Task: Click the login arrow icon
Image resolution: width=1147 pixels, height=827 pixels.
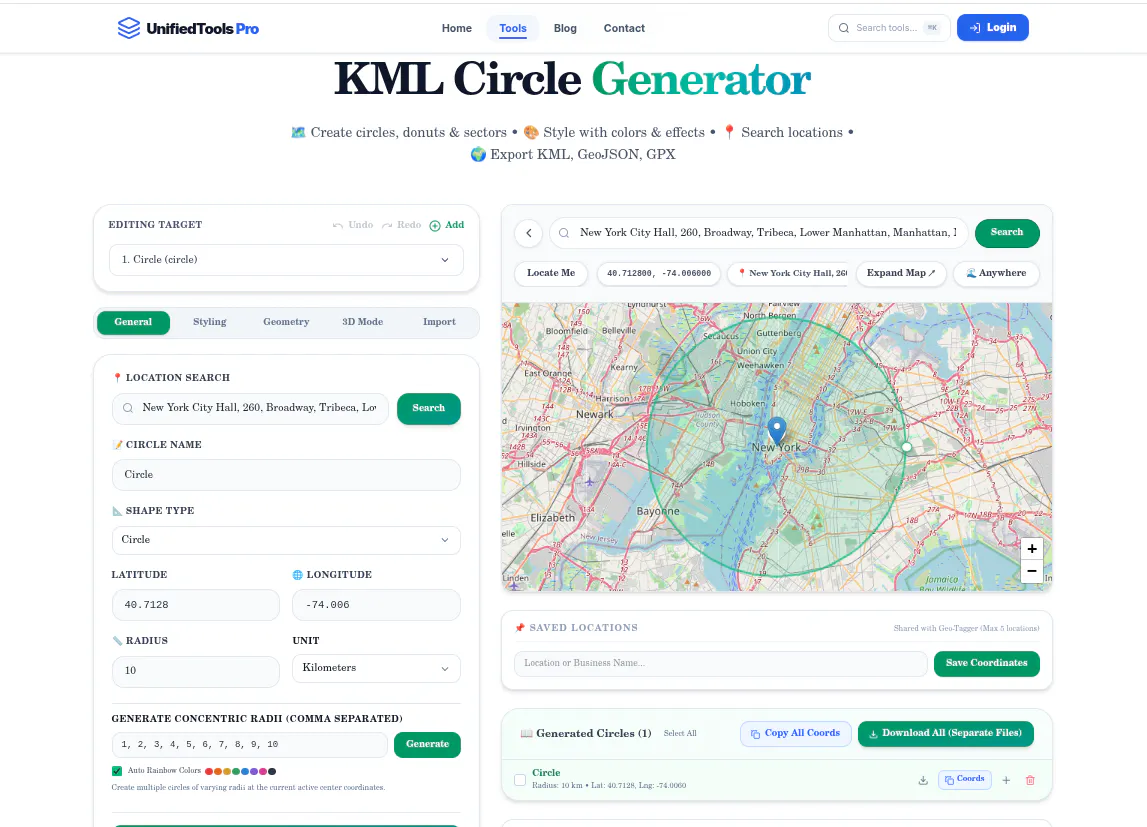Action: [x=974, y=28]
